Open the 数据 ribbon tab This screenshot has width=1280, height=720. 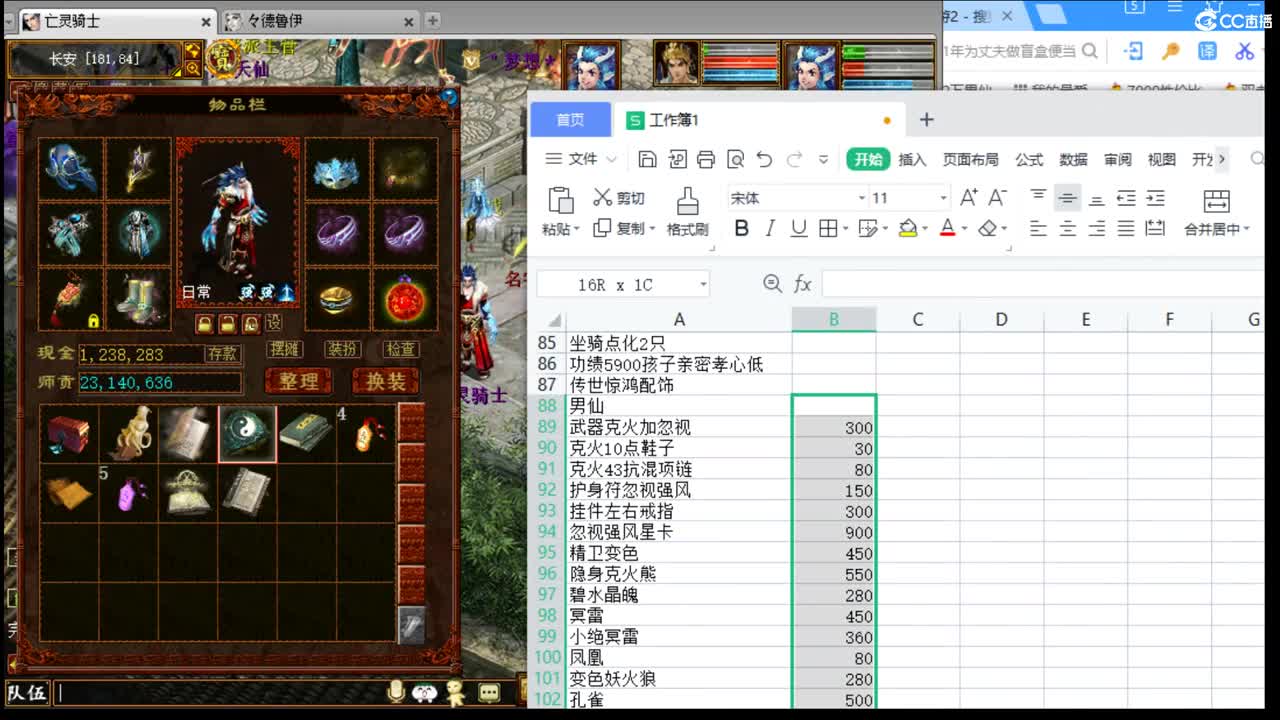pyautogui.click(x=1073, y=159)
